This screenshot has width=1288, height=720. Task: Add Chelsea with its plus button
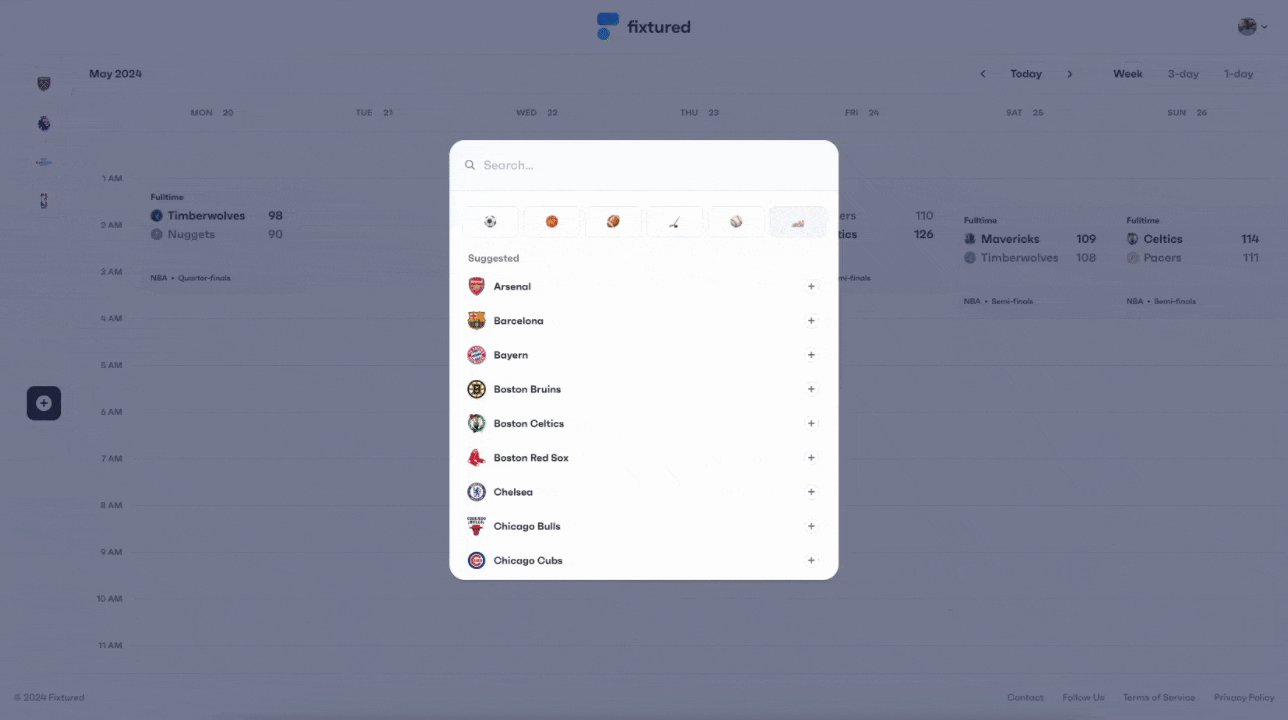[811, 492]
